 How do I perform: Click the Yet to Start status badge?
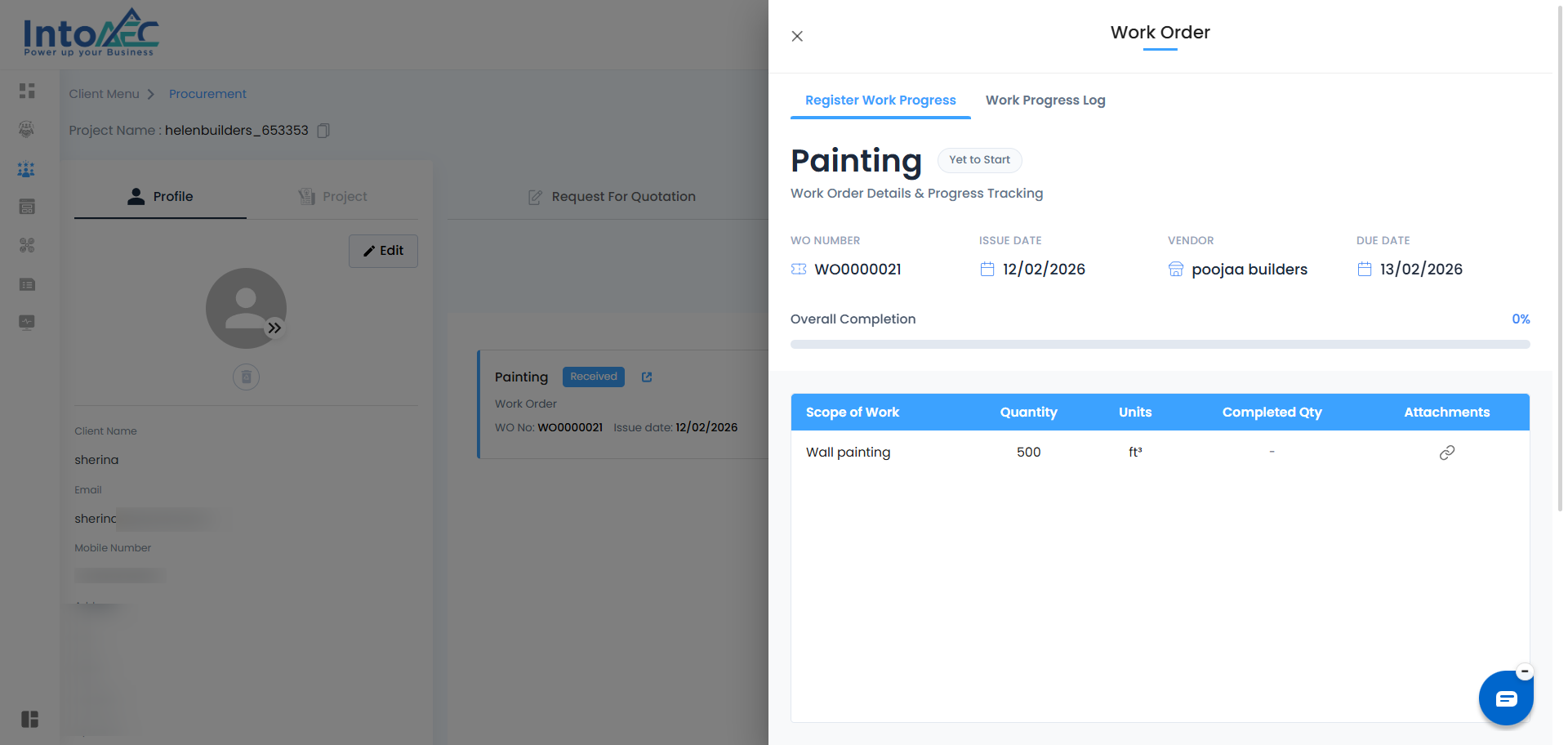pos(979,160)
